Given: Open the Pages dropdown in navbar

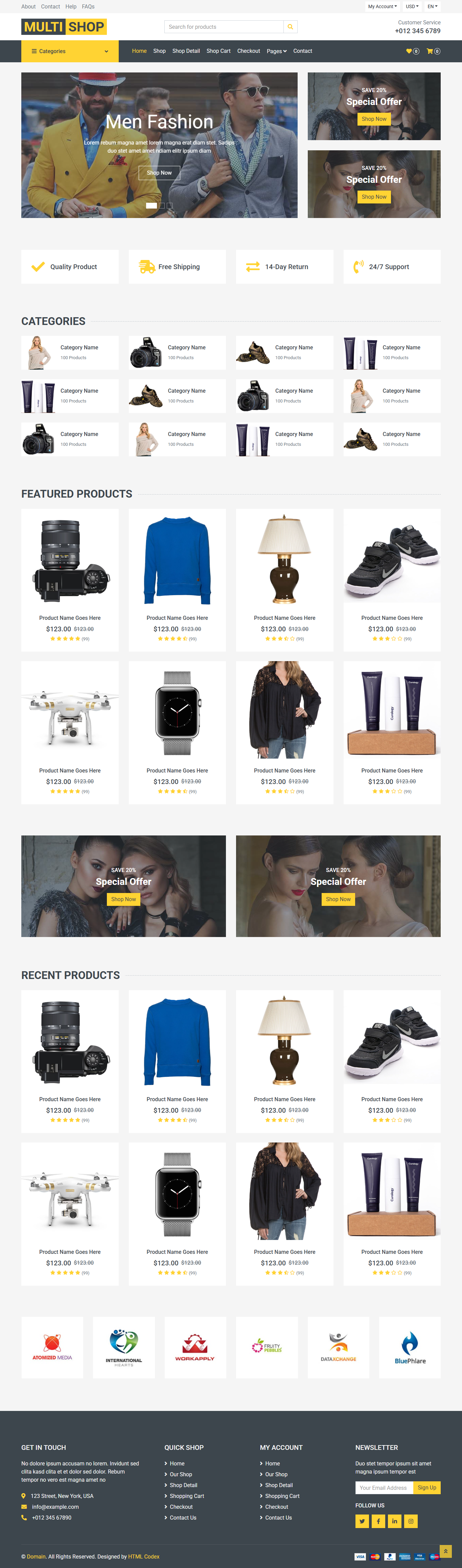Looking at the screenshot, I should tap(277, 51).
